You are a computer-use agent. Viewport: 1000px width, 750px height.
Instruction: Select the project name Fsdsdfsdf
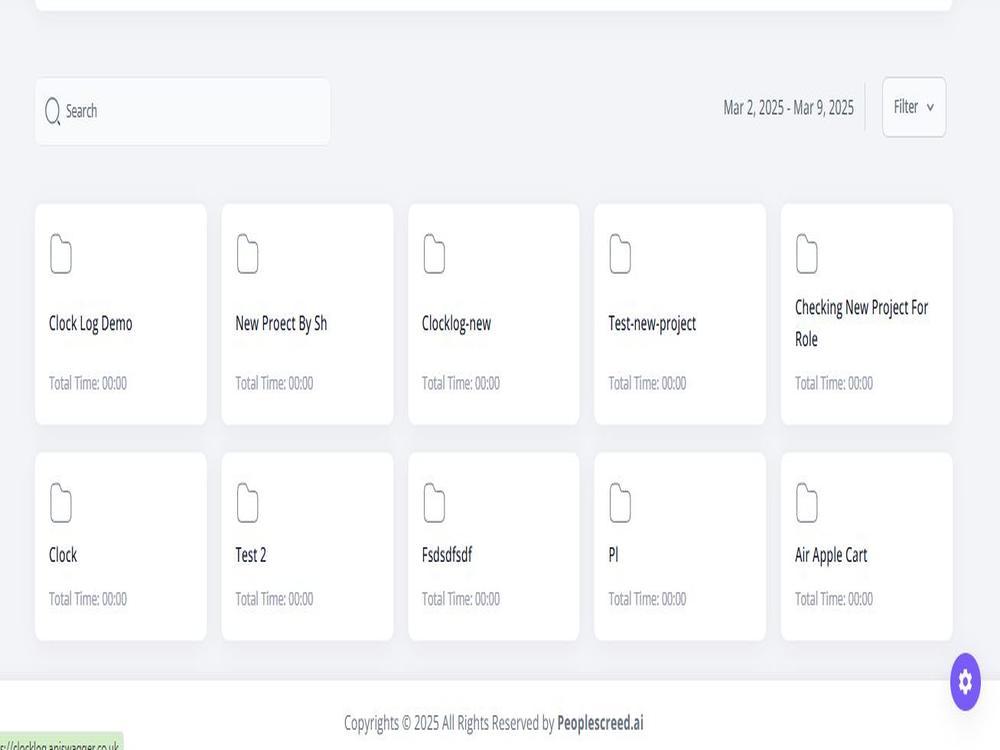pyautogui.click(x=447, y=555)
